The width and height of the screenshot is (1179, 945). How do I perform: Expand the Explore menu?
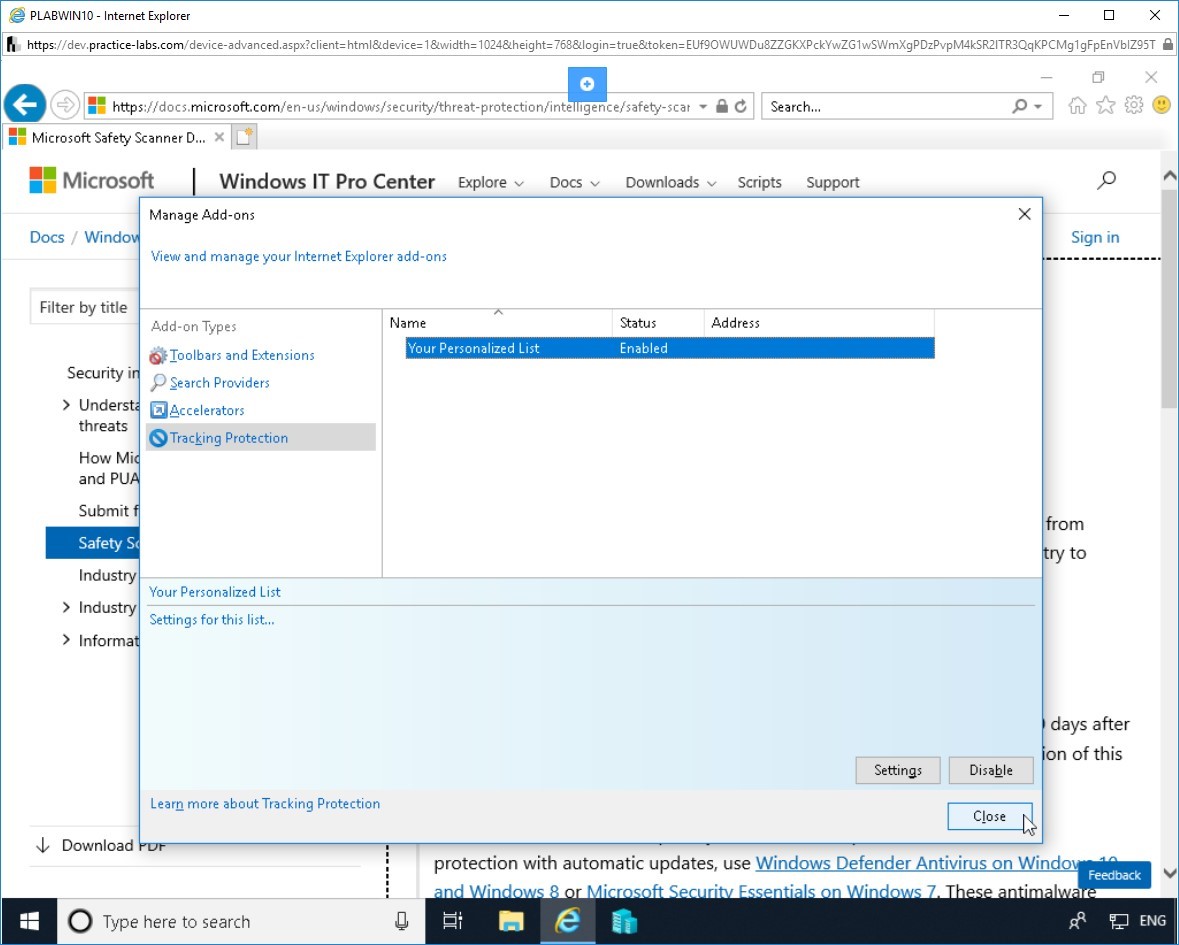point(490,183)
